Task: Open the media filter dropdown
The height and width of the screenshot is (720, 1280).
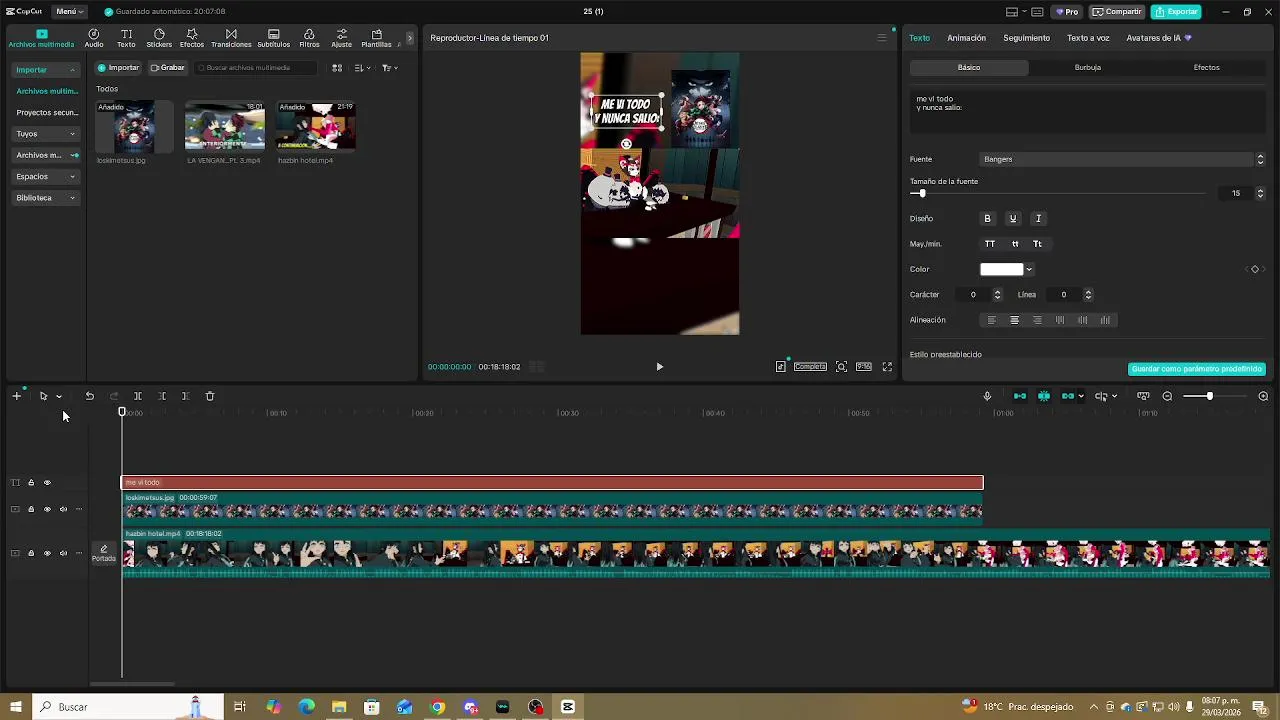Action: coord(390,68)
